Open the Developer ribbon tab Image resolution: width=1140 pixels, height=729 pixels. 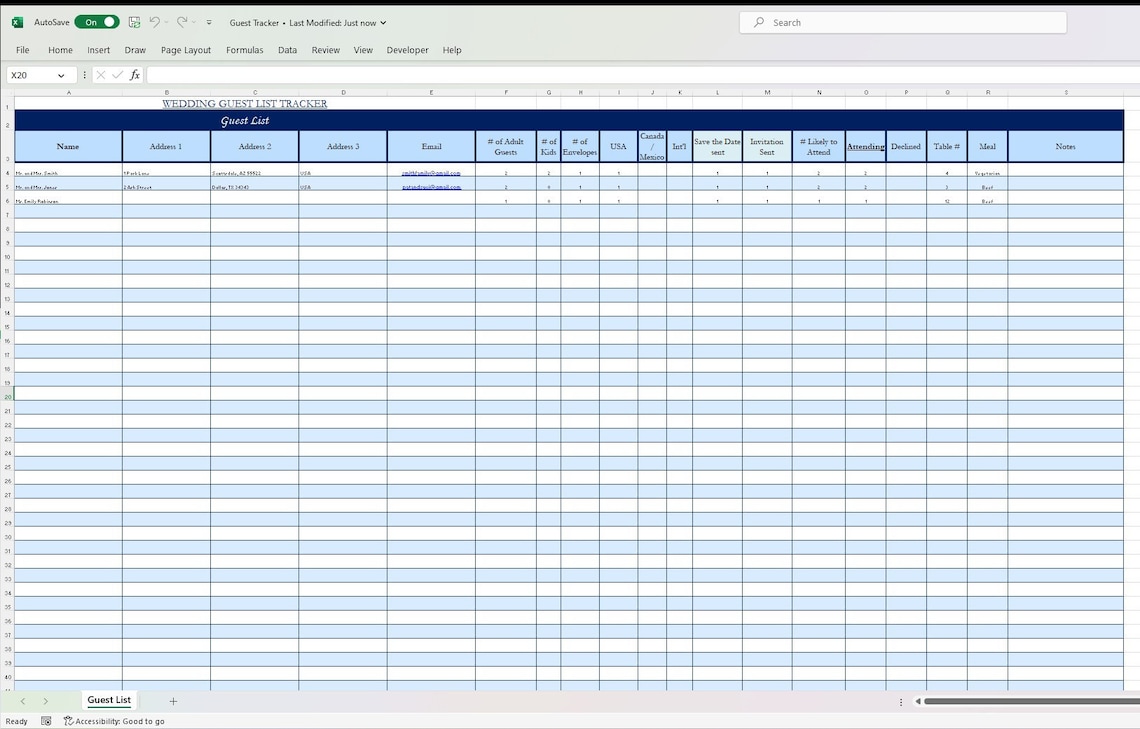(407, 49)
